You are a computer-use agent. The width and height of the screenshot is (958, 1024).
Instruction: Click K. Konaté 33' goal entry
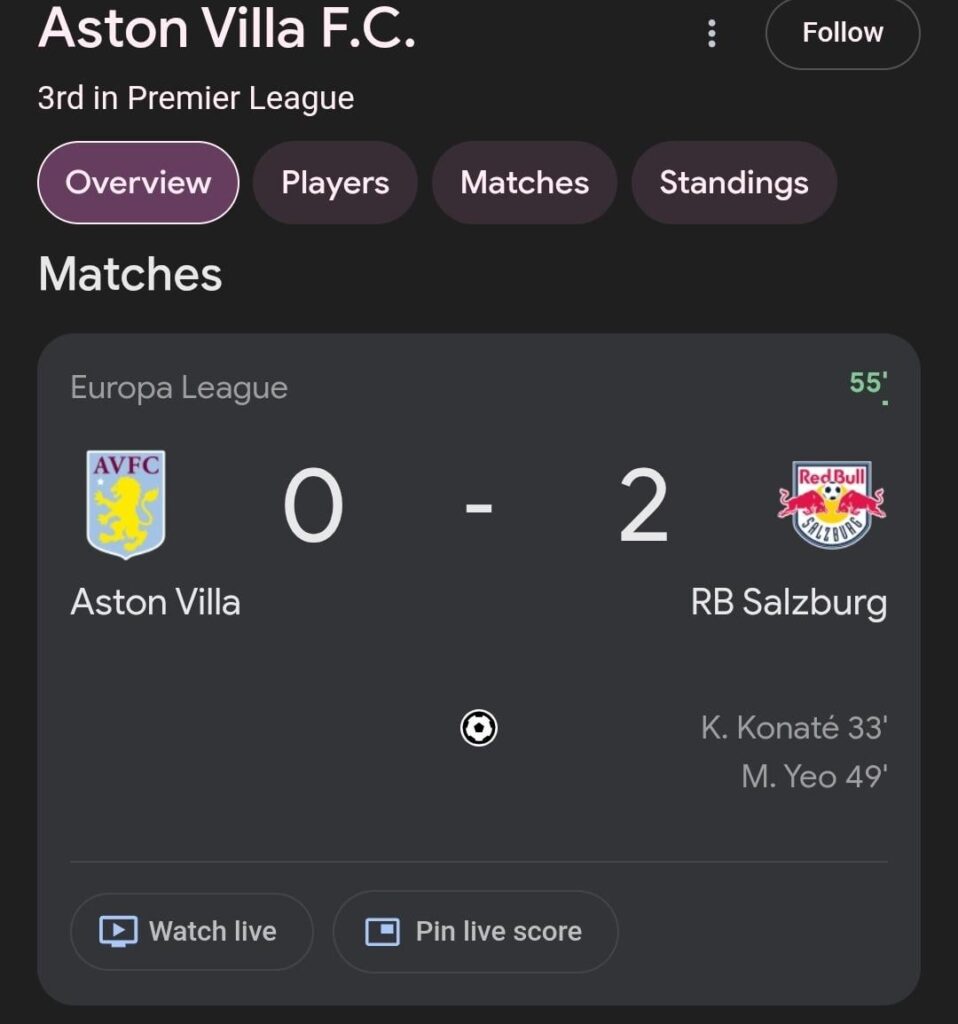coord(794,728)
